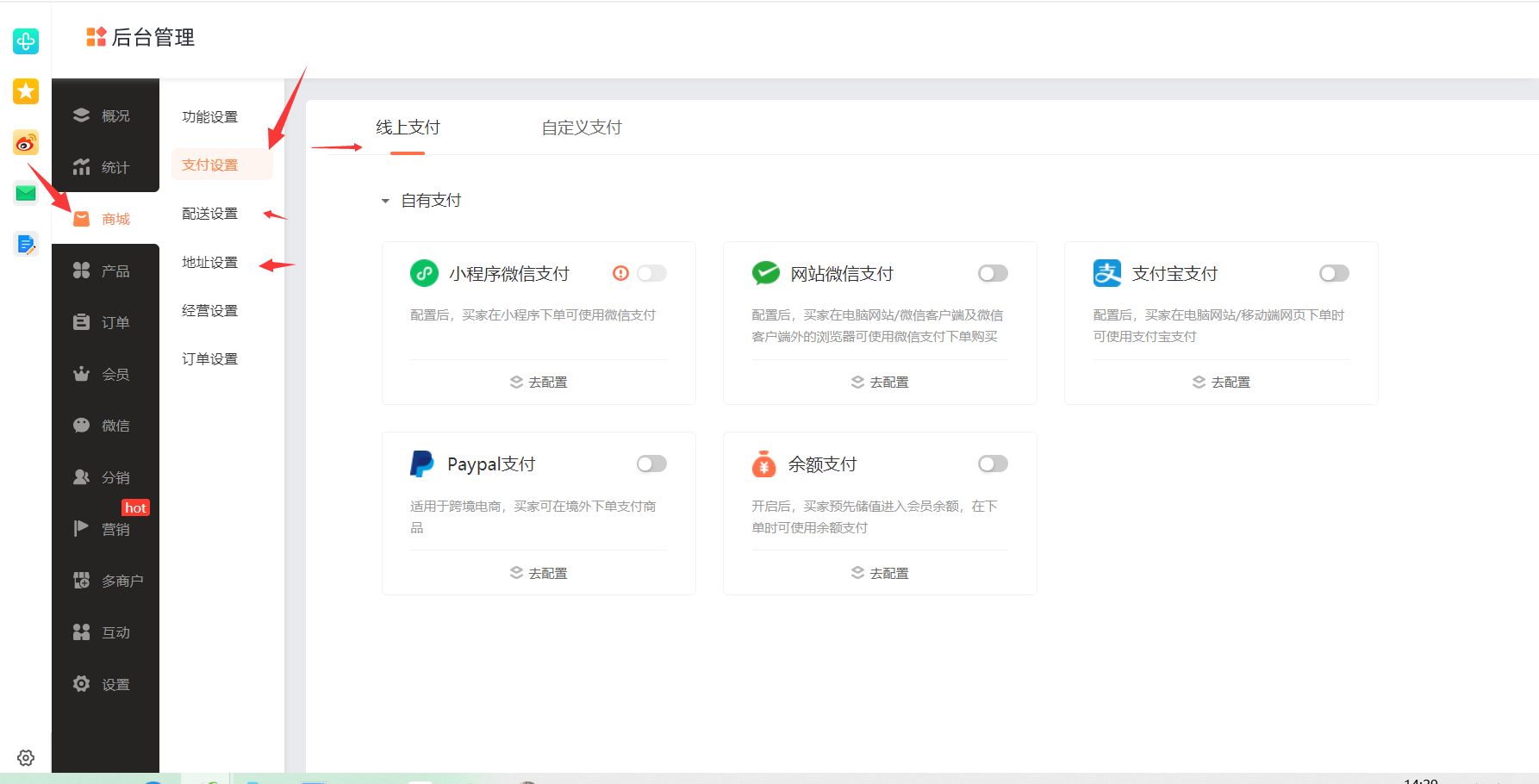Collapse the 自有支付 section arrow
This screenshot has height=784, width=1539.
tap(385, 201)
